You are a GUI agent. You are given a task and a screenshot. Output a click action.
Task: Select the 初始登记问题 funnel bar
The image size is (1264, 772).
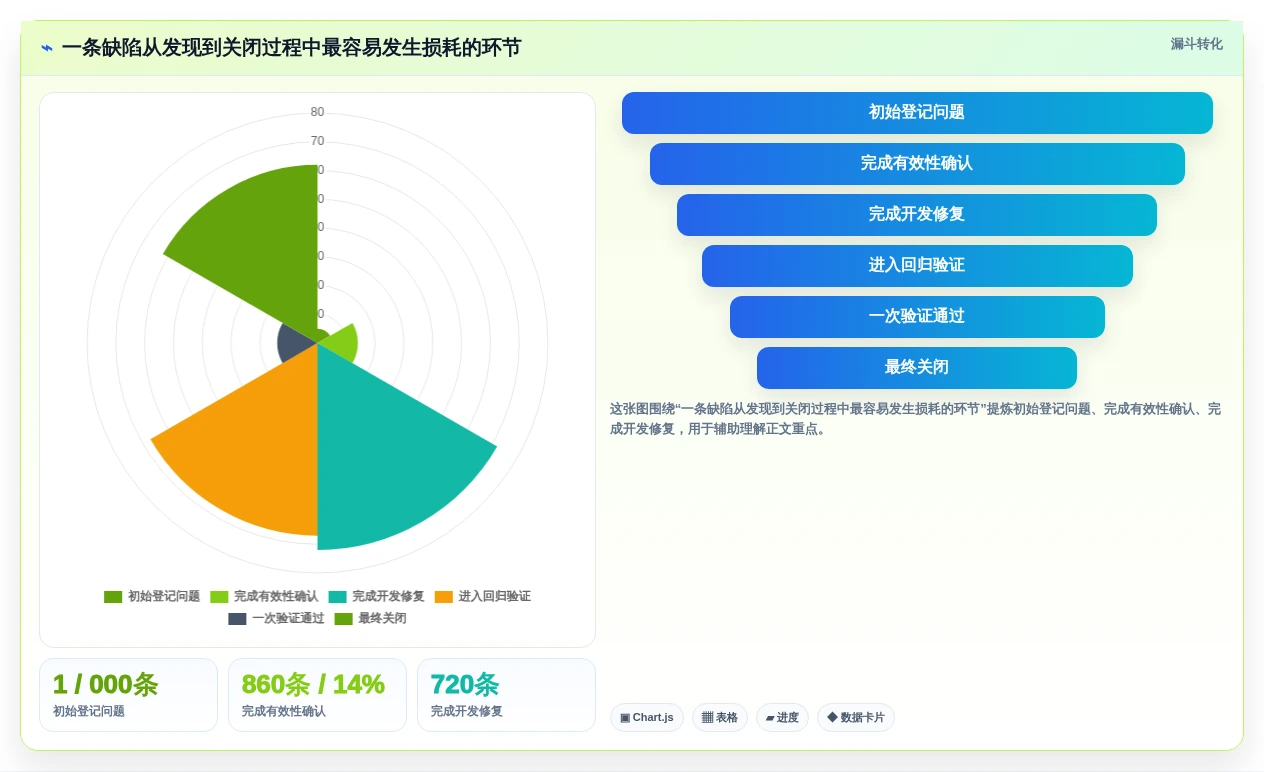pyautogui.click(x=917, y=113)
